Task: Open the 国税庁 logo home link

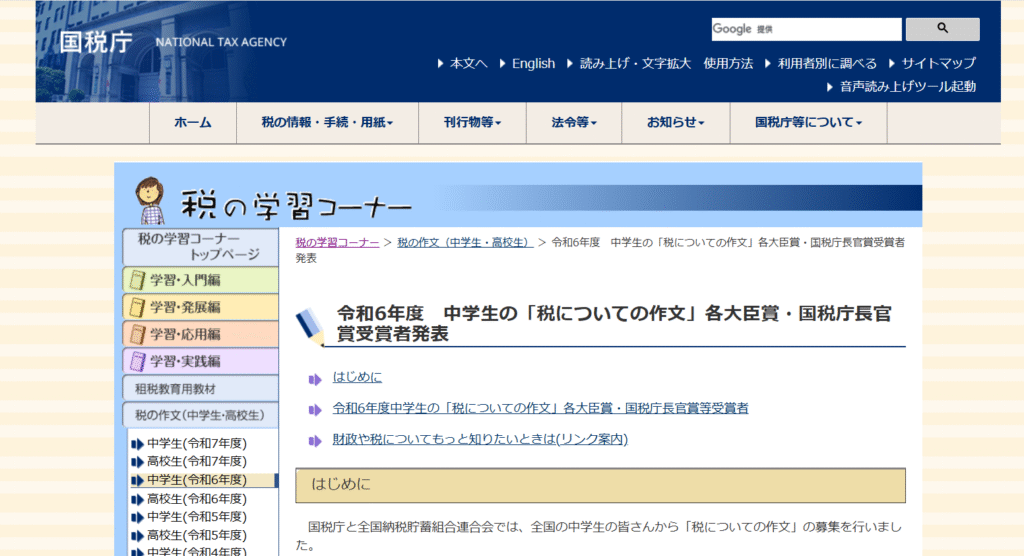Action: click(96, 42)
